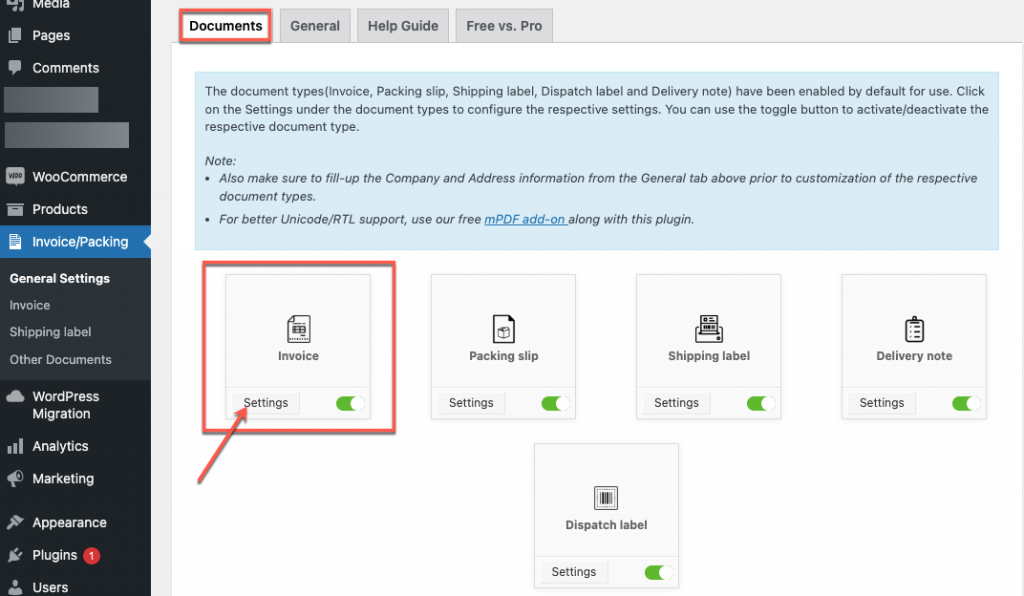Image resolution: width=1024 pixels, height=596 pixels.
Task: Open the Help Guide tab
Action: click(403, 26)
